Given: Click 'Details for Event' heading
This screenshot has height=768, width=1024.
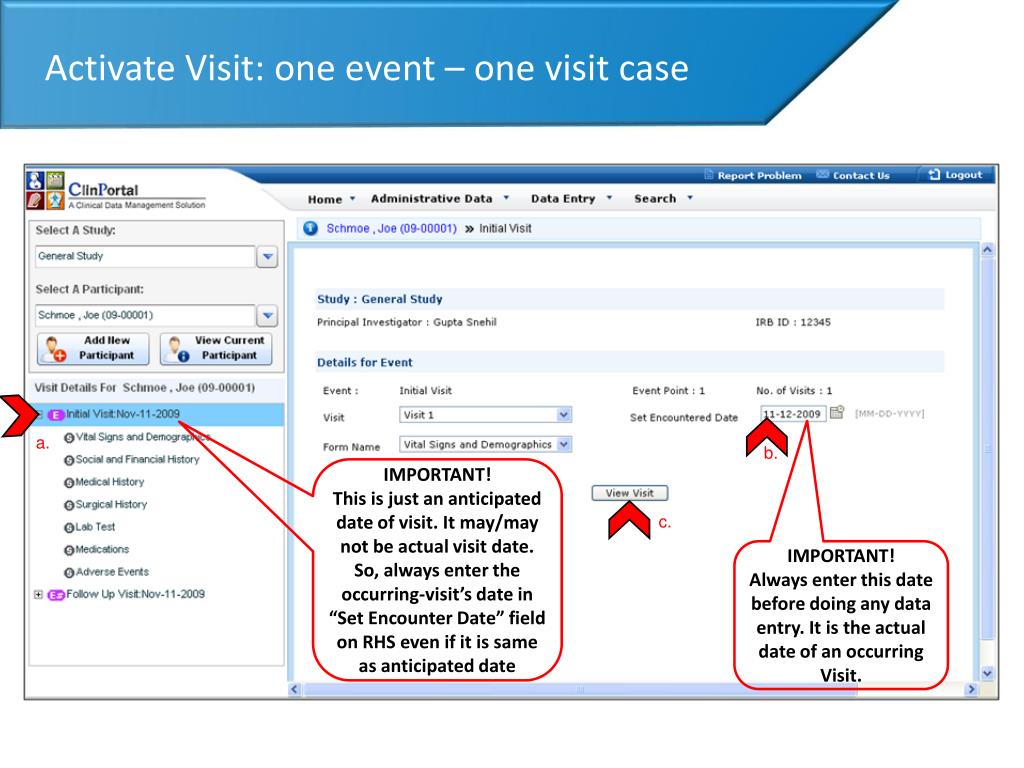Looking at the screenshot, I should 364,362.
